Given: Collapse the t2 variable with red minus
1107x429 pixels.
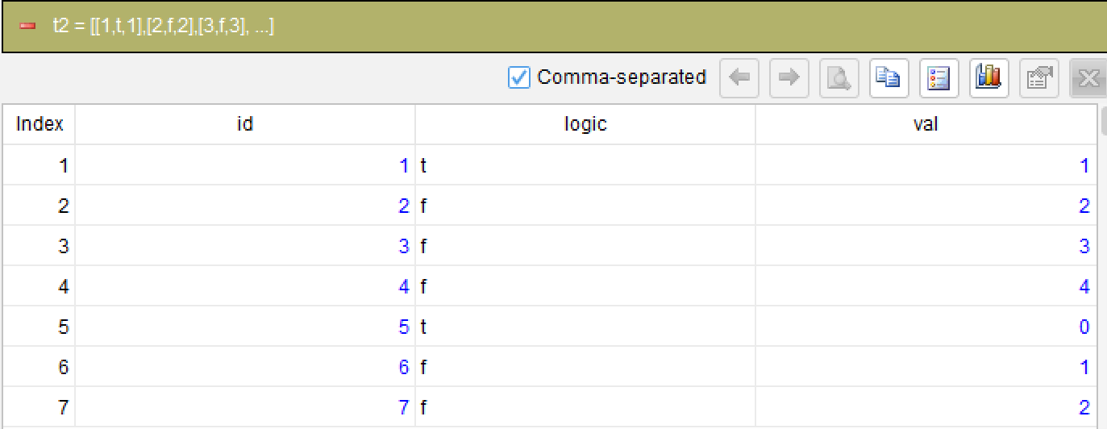Looking at the screenshot, I should [x=28, y=27].
